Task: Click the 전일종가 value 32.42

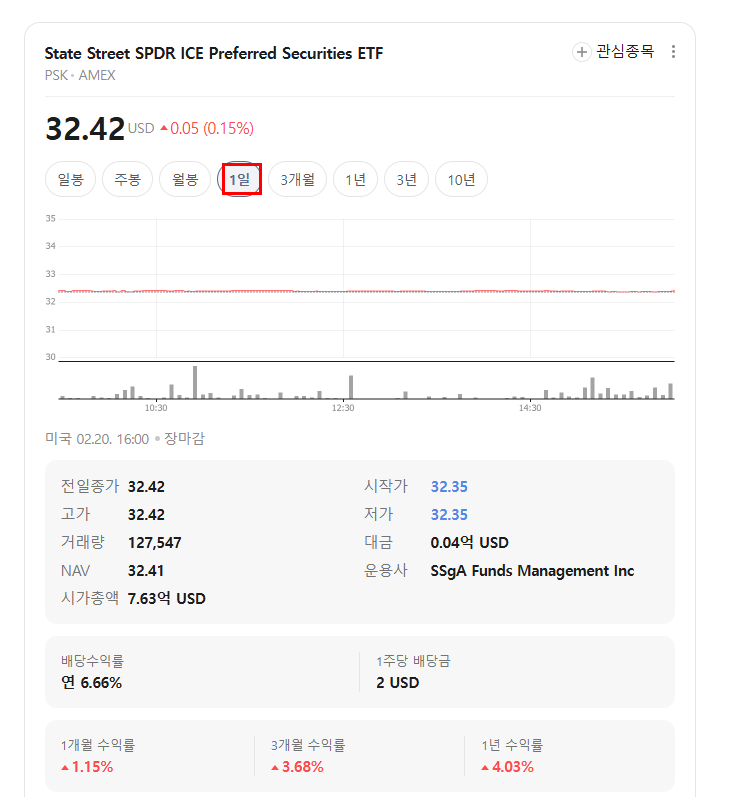Action: click(146, 487)
